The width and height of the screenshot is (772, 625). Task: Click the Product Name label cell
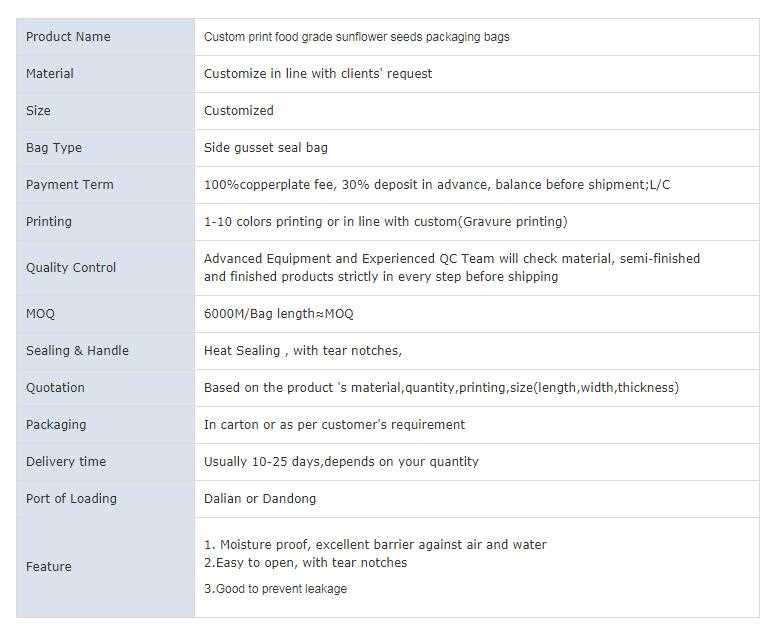click(68, 37)
